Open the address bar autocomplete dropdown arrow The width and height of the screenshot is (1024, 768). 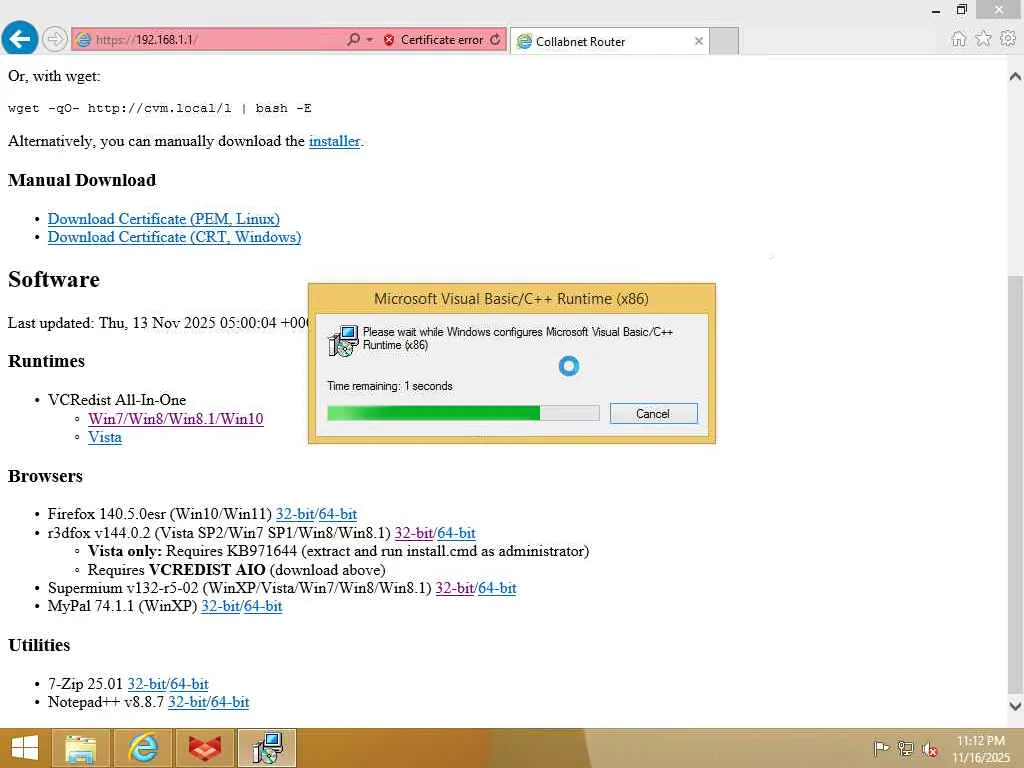[x=370, y=39]
